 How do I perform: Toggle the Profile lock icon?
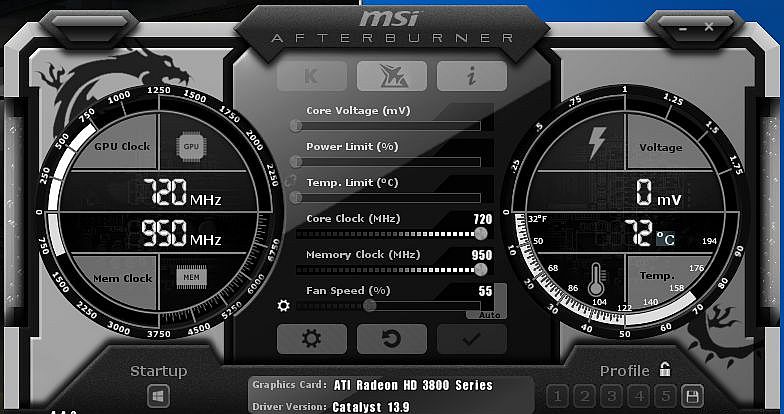click(664, 370)
